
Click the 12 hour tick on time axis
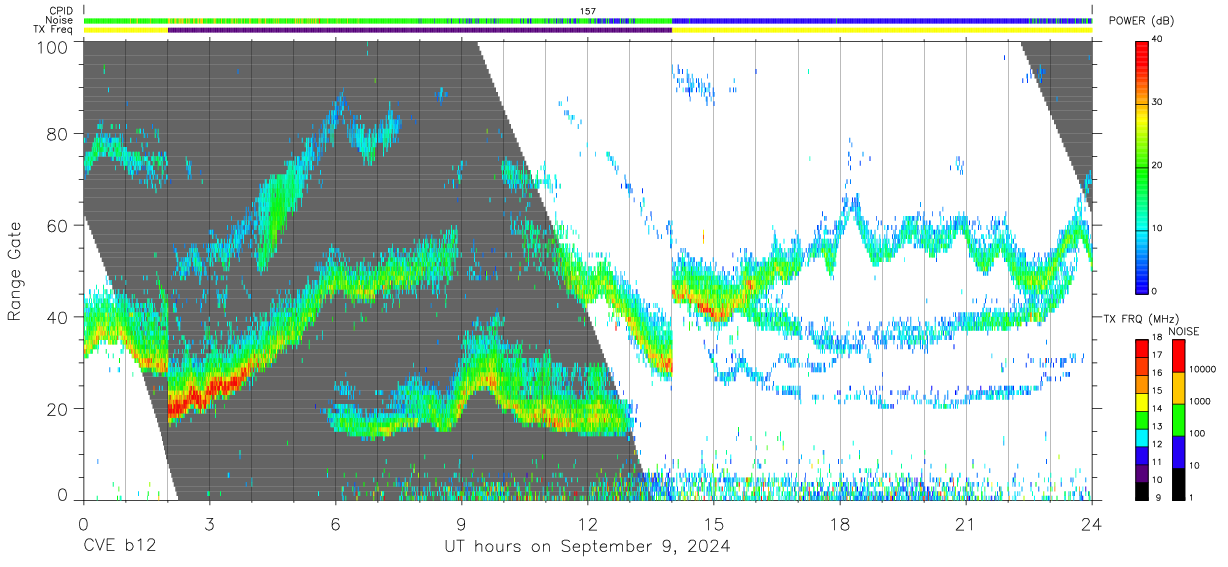tap(587, 525)
